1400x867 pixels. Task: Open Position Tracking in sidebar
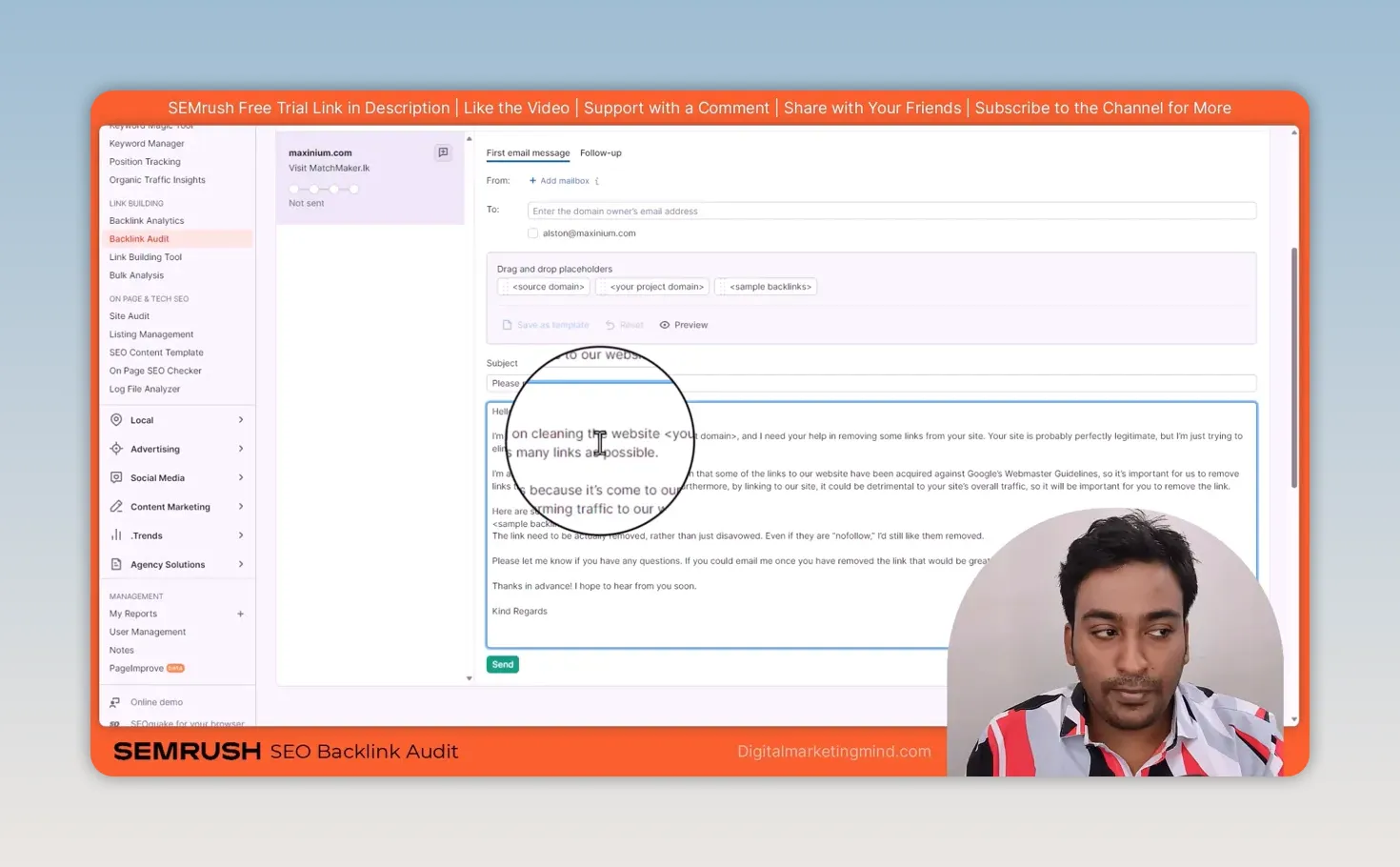point(145,162)
